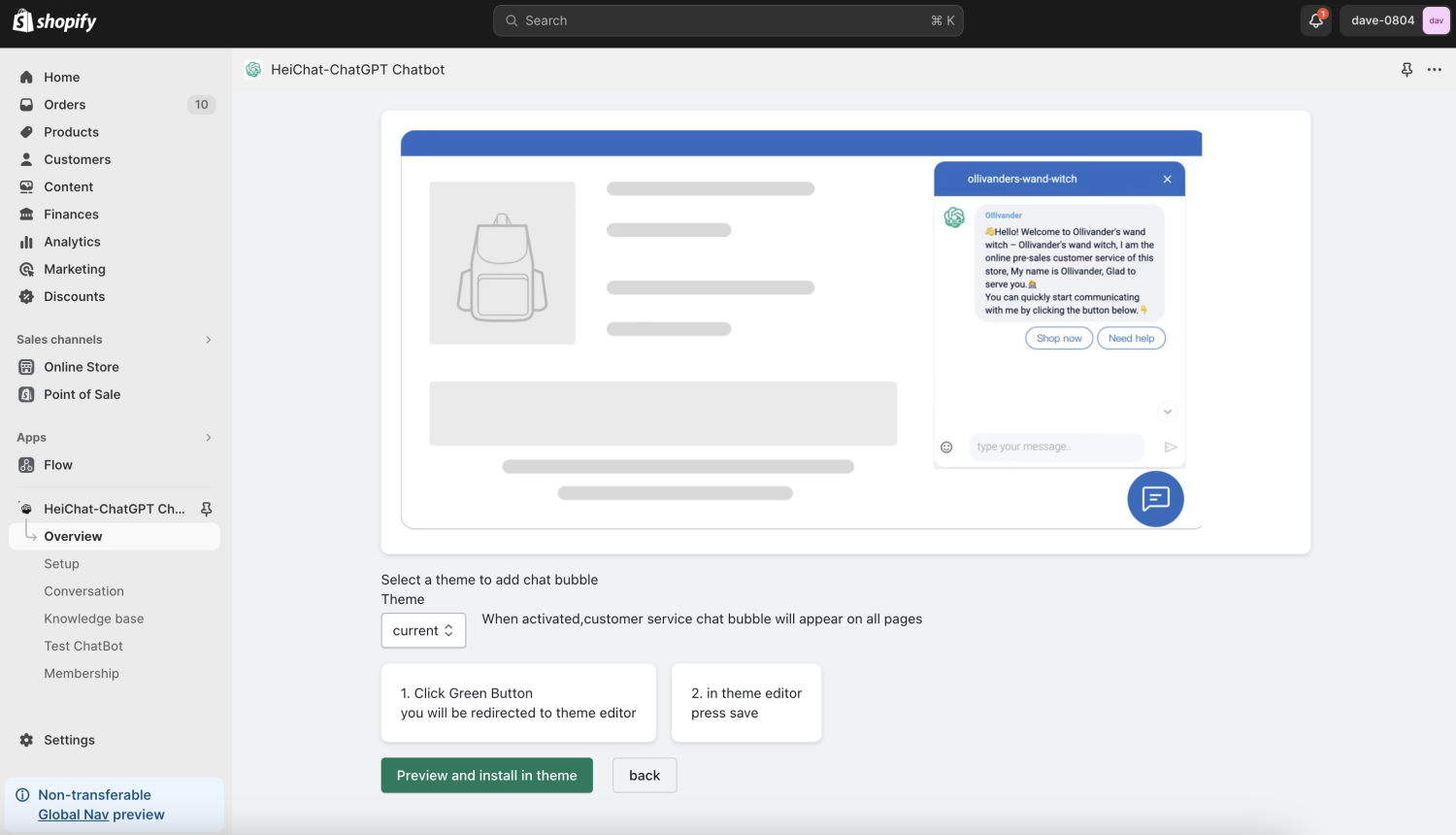Expand the Apps section

click(x=208, y=438)
